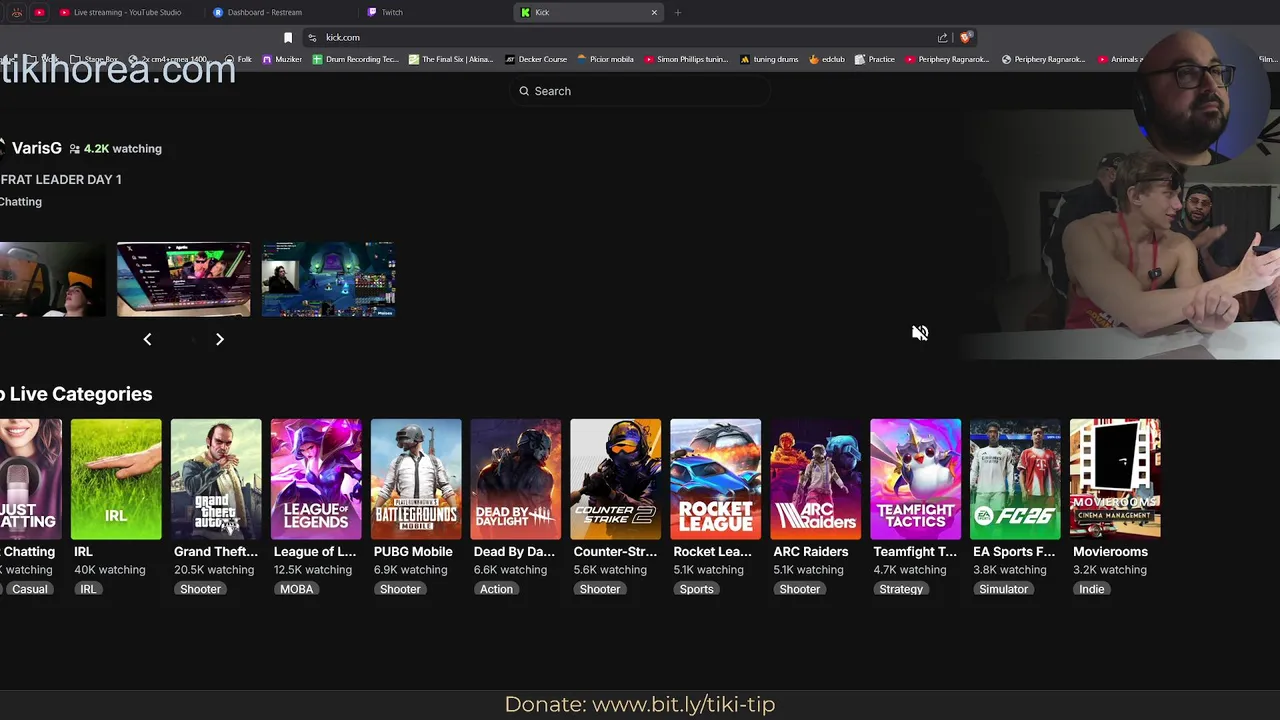The width and height of the screenshot is (1280, 720).
Task: Open the Decker Course bookmark
Action: coord(536,59)
